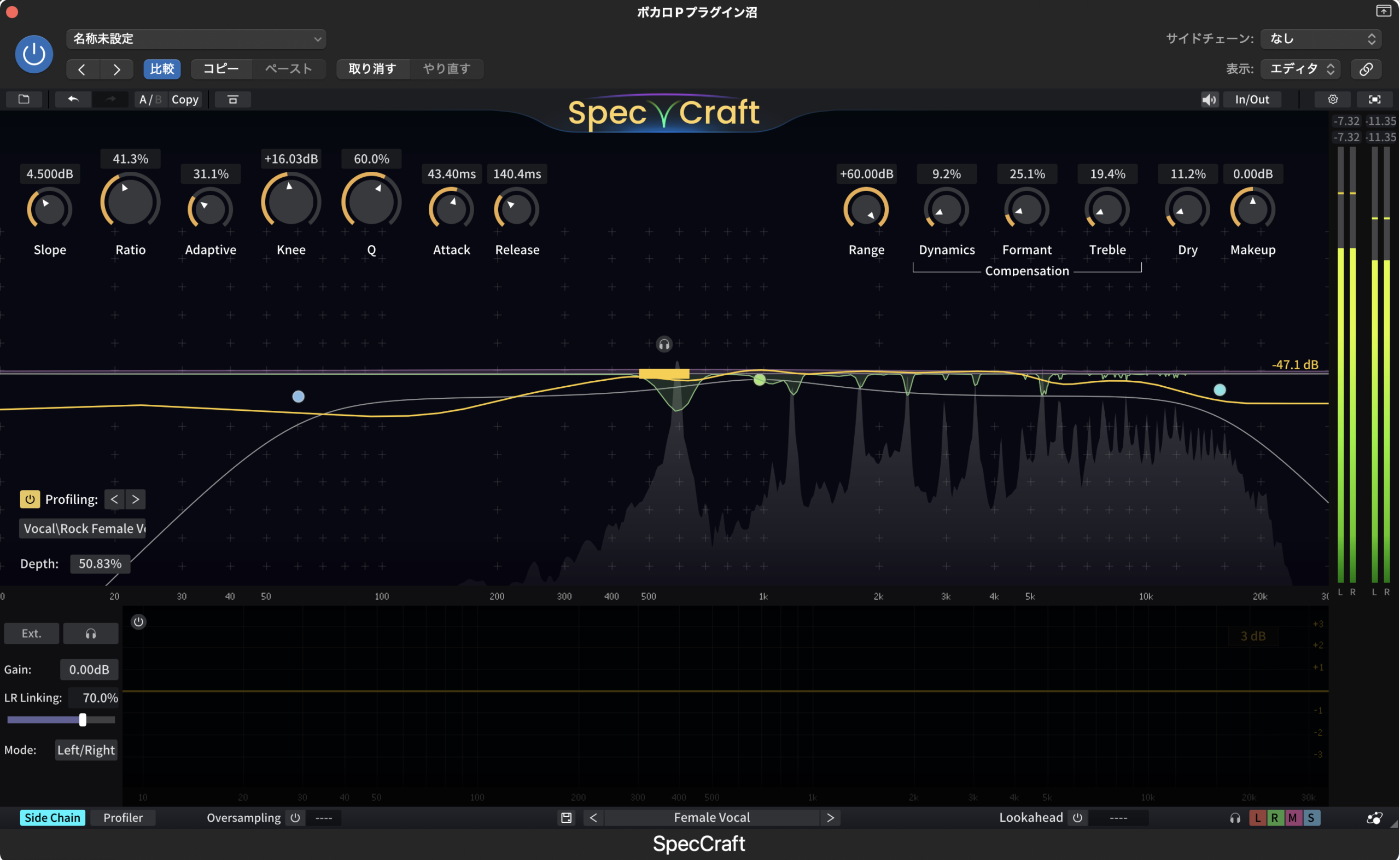
Task: Click the fullscreen resize icon
Action: click(1374, 100)
